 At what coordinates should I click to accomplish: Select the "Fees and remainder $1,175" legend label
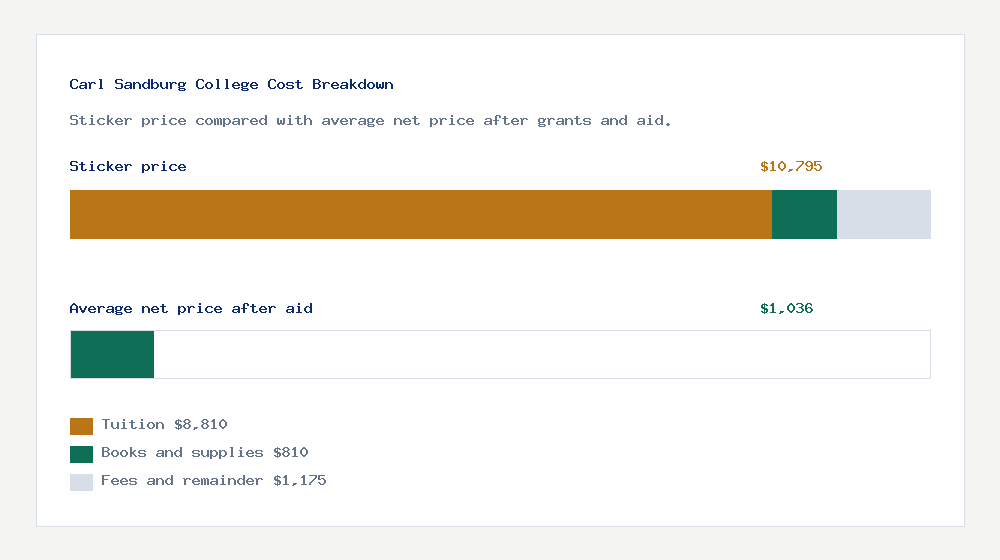click(x=213, y=481)
